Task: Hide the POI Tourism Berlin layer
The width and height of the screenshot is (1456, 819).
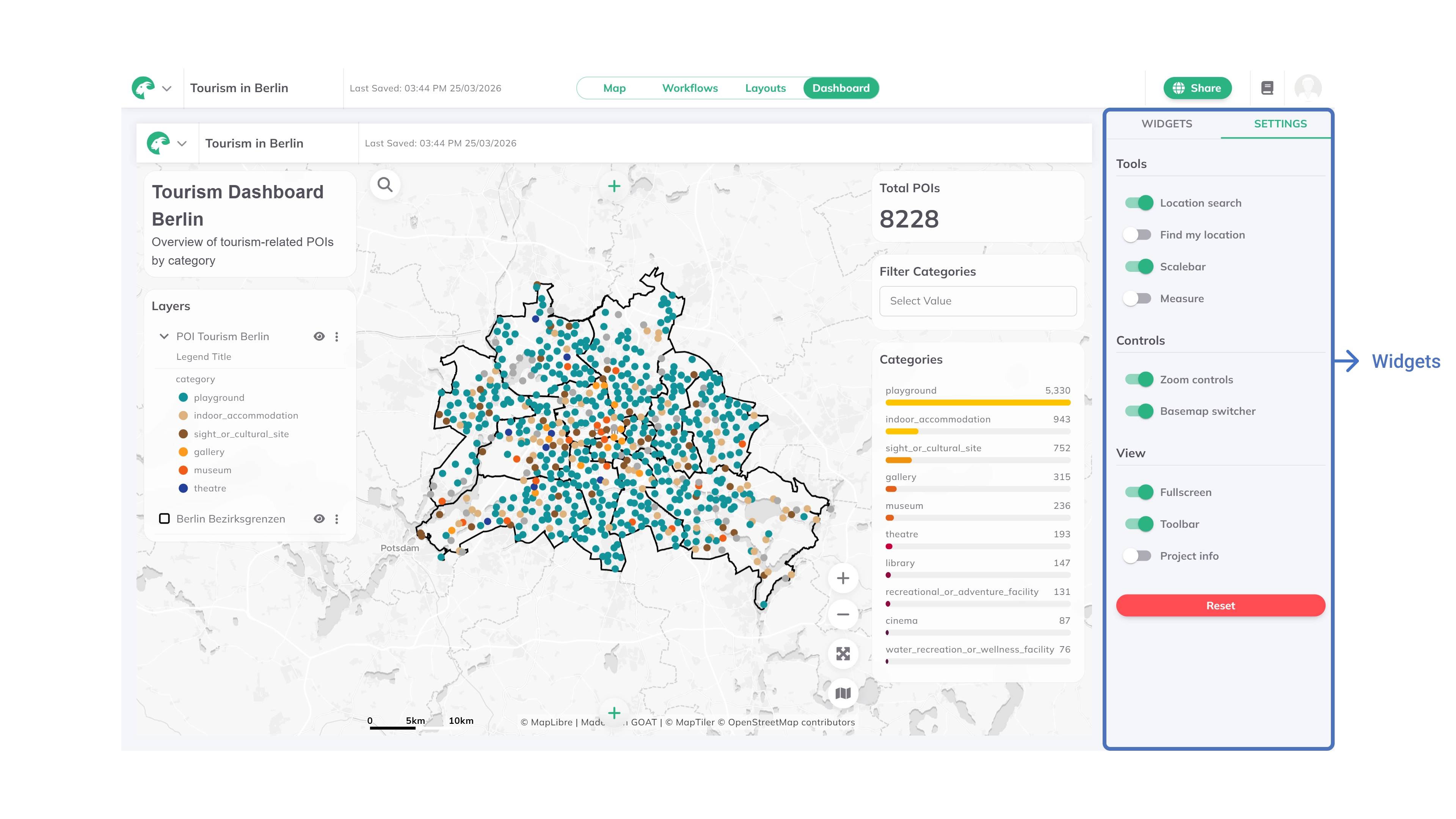Action: click(x=319, y=336)
